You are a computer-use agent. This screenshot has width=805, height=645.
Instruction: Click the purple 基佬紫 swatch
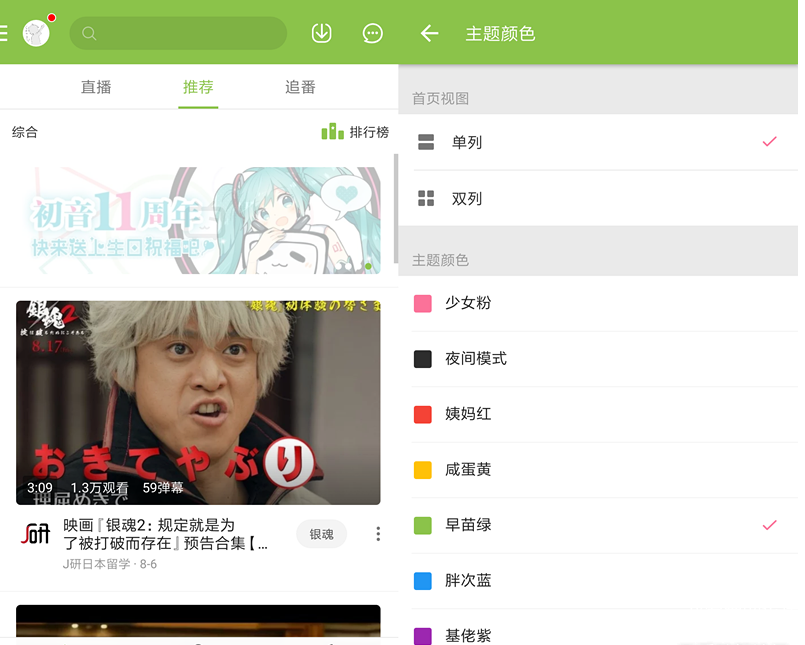pos(423,636)
